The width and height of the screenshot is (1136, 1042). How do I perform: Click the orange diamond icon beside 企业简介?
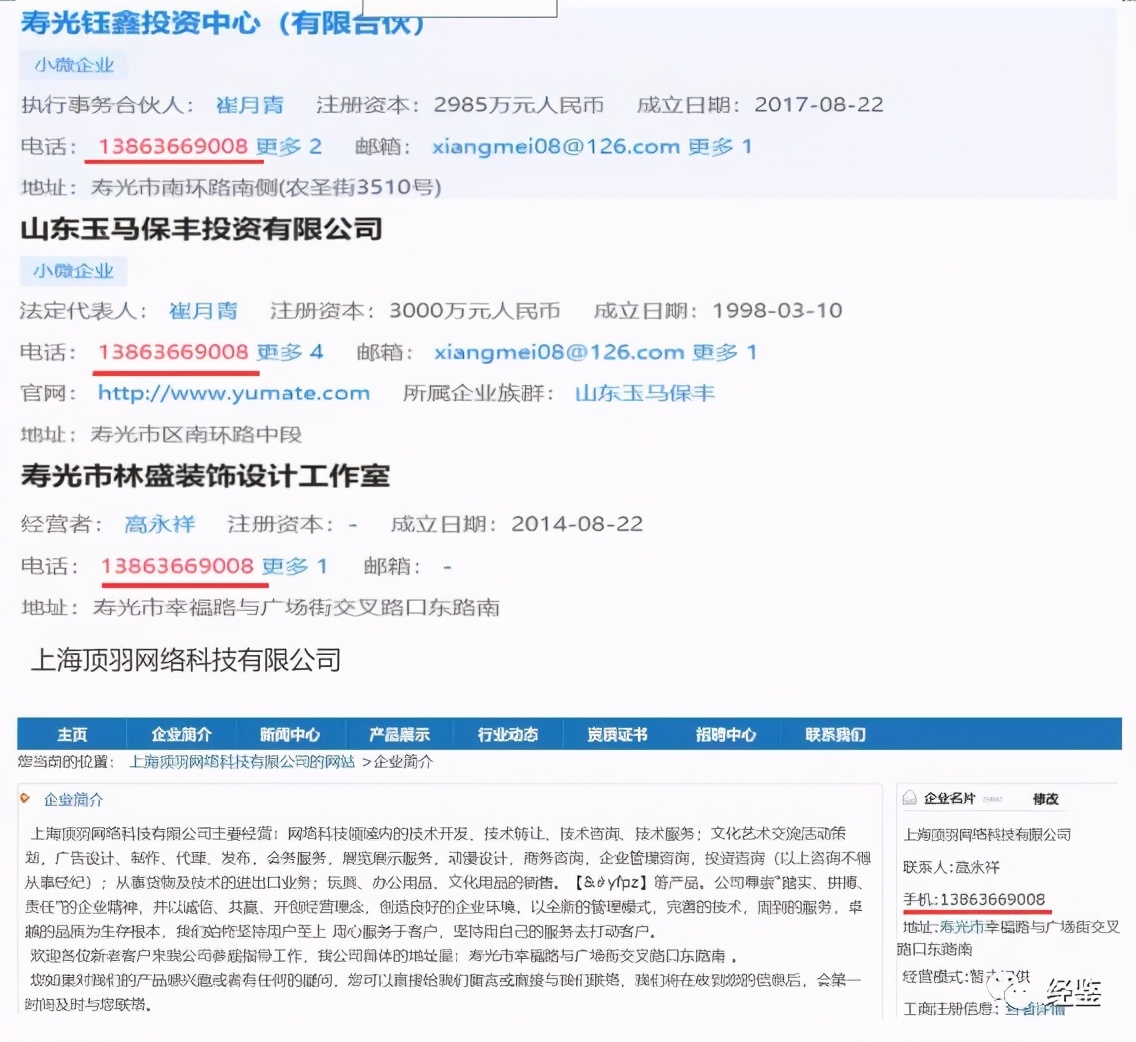click(23, 797)
